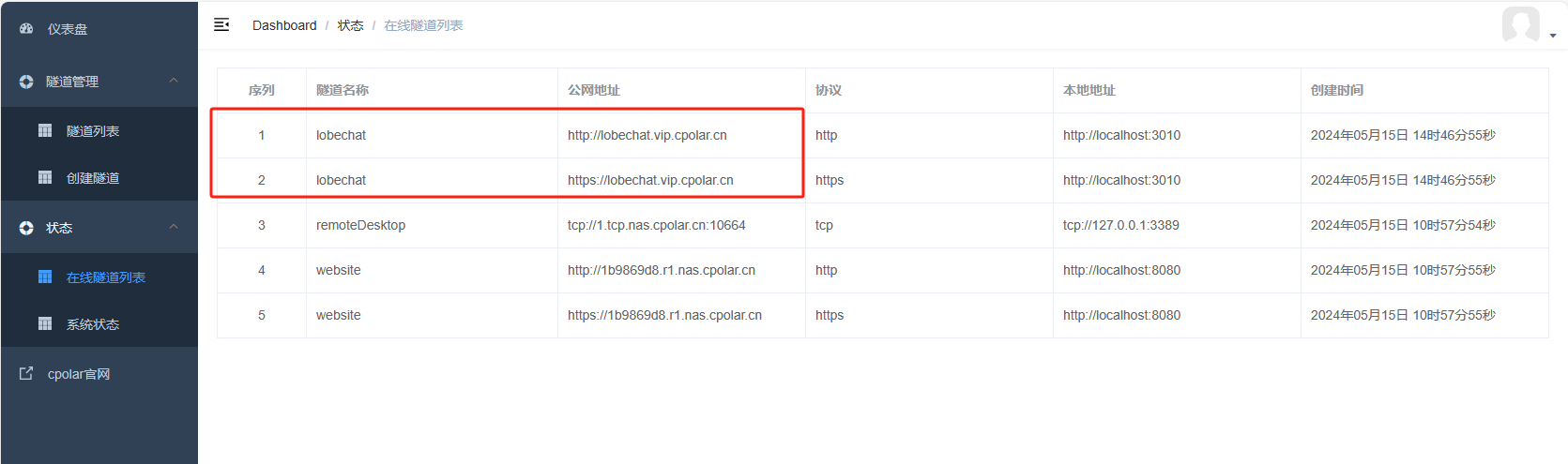
Task: Click the table icon beside 在线隧道列表
Action: tap(45, 277)
